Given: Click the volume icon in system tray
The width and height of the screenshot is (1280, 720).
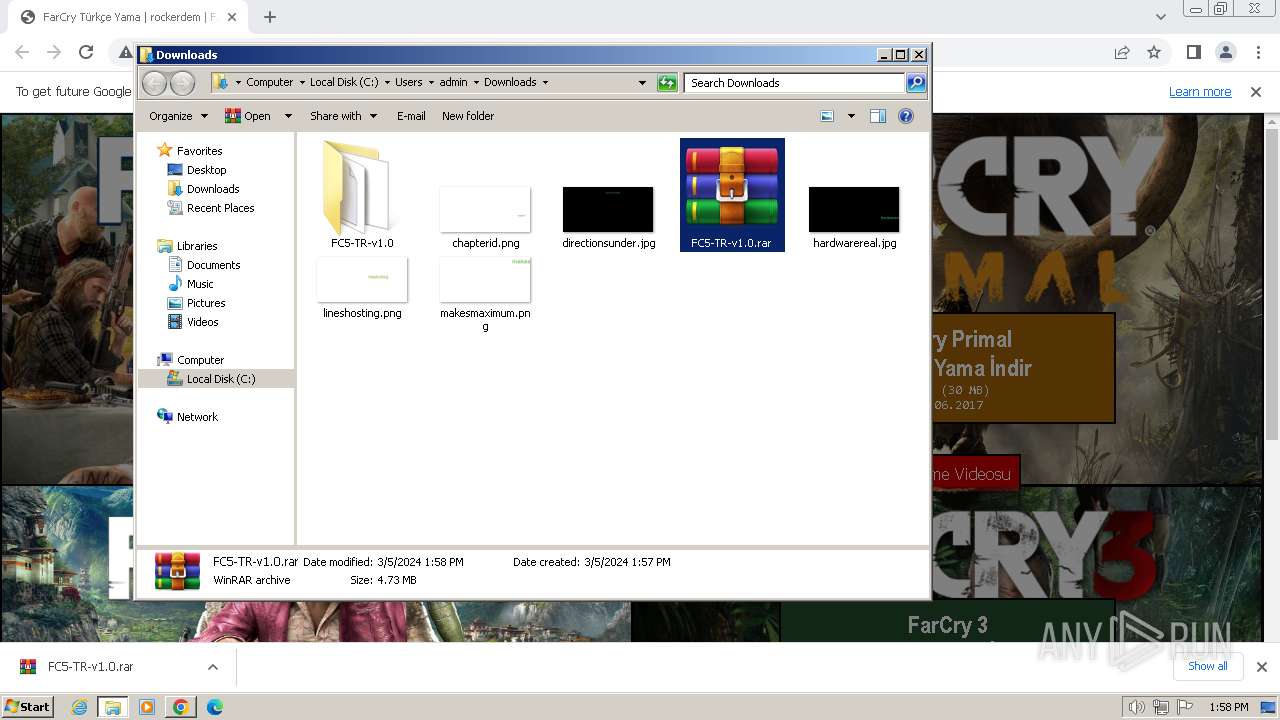Looking at the screenshot, I should click(x=1137, y=707).
